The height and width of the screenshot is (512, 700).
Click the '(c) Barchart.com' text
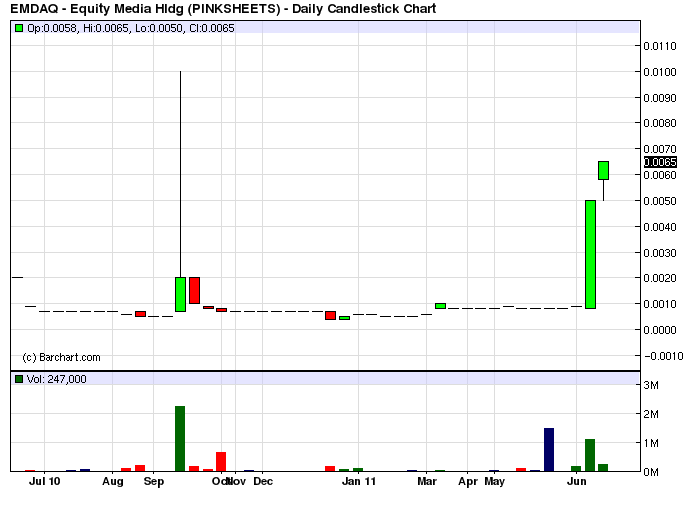[x=62, y=358]
